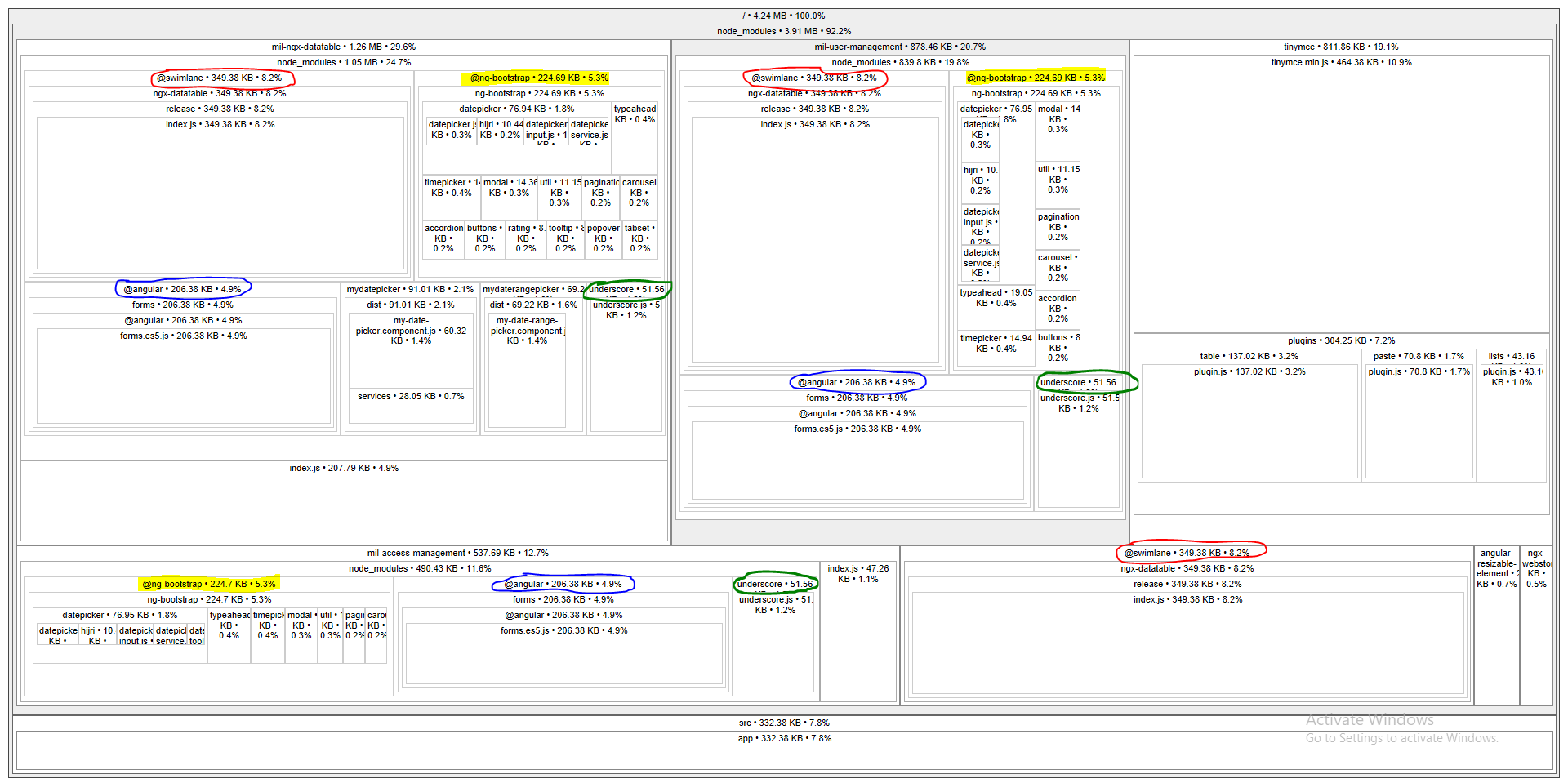Select top-level "node_modules • 3.91 MB • 92.2%" block
This screenshot has height=783, width=1568.
[783, 31]
